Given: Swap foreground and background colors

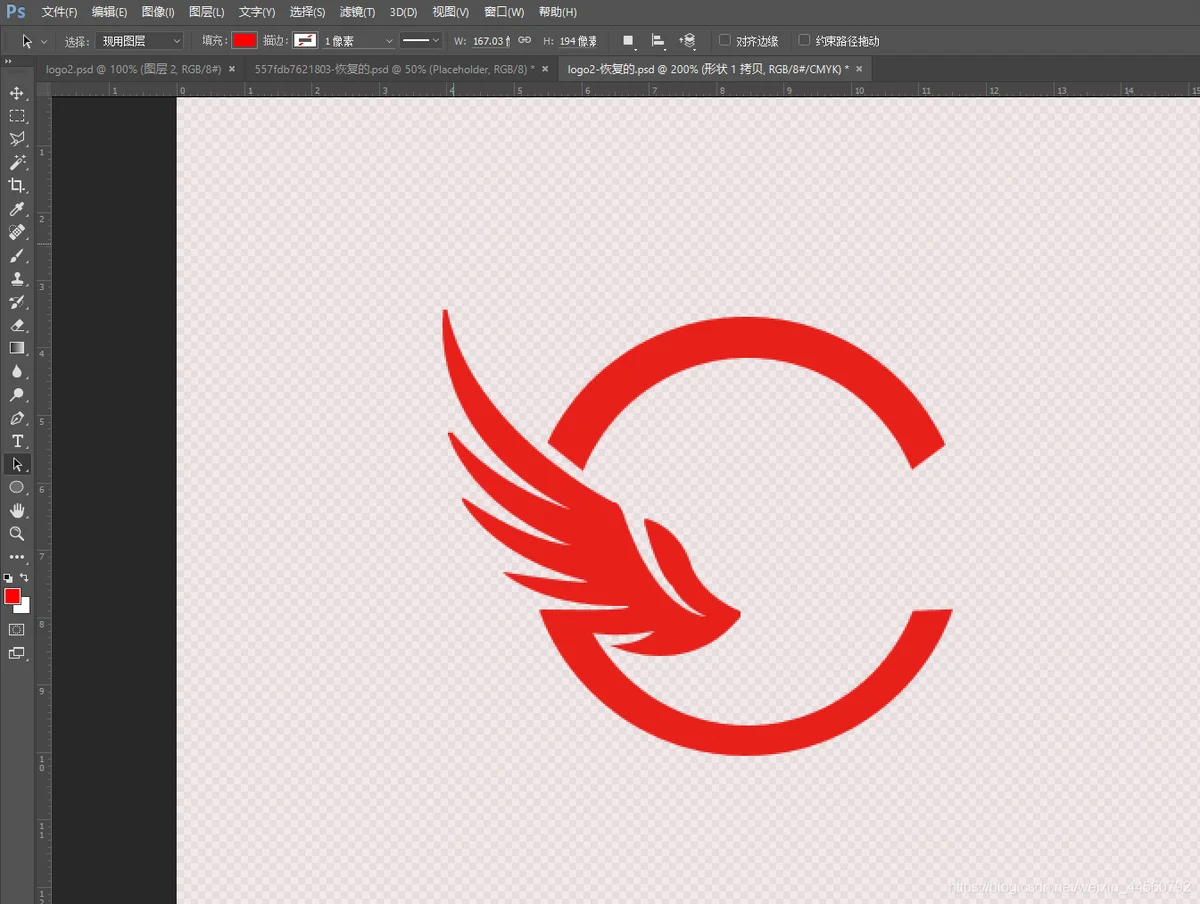Looking at the screenshot, I should pos(24,578).
